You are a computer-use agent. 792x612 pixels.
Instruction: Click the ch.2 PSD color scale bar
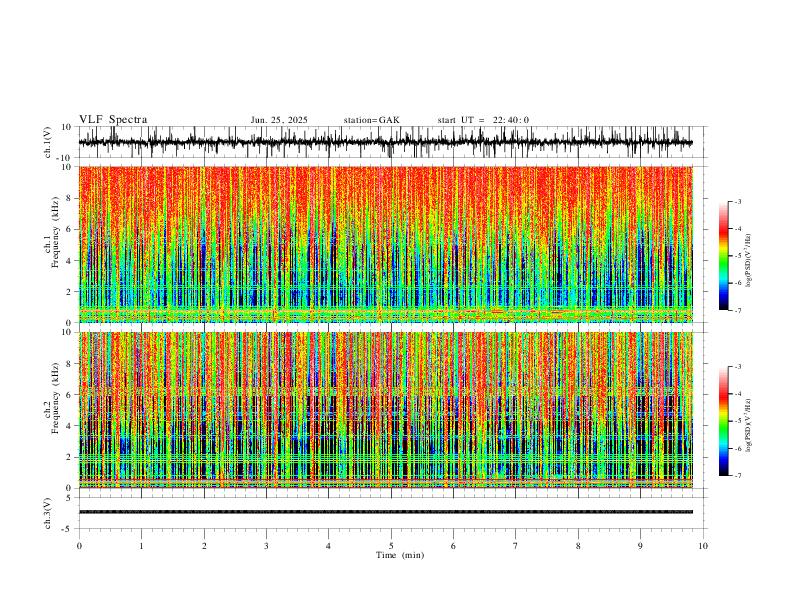point(724,421)
